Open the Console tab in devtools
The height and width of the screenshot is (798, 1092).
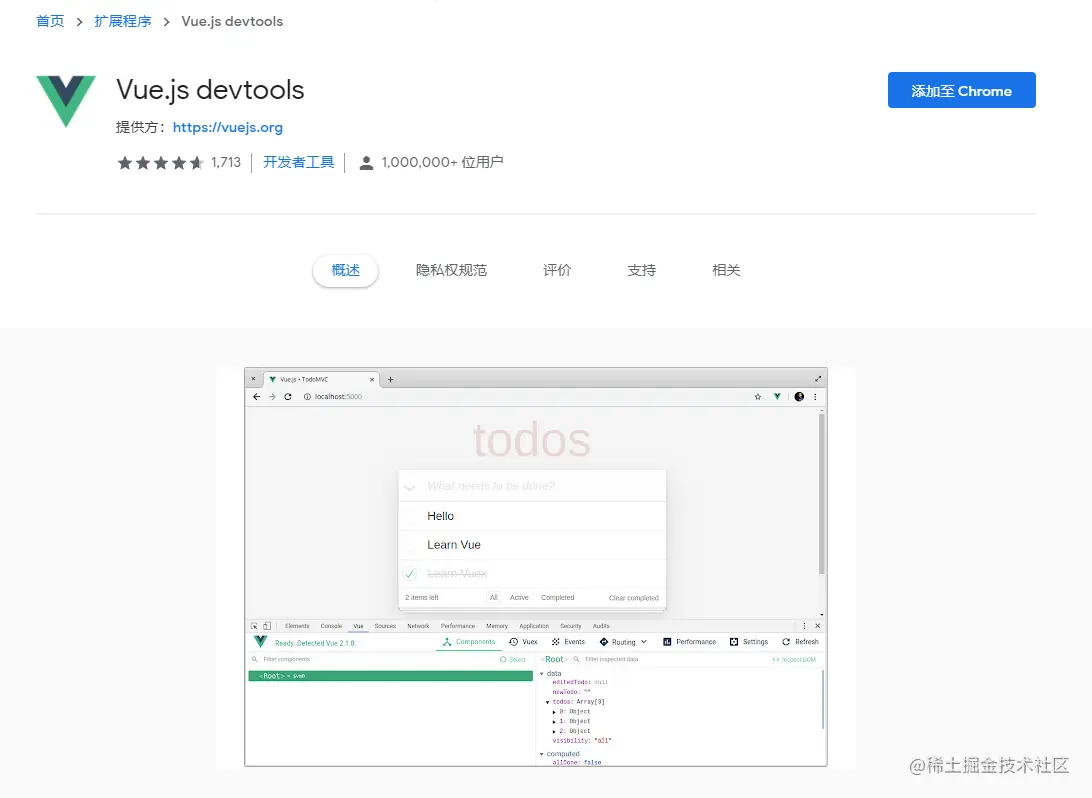331,626
